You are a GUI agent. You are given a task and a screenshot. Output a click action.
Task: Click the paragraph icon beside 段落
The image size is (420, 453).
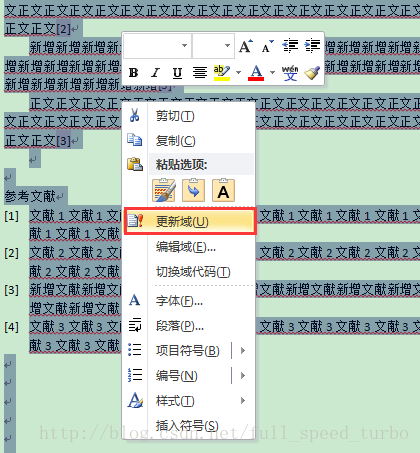135,325
